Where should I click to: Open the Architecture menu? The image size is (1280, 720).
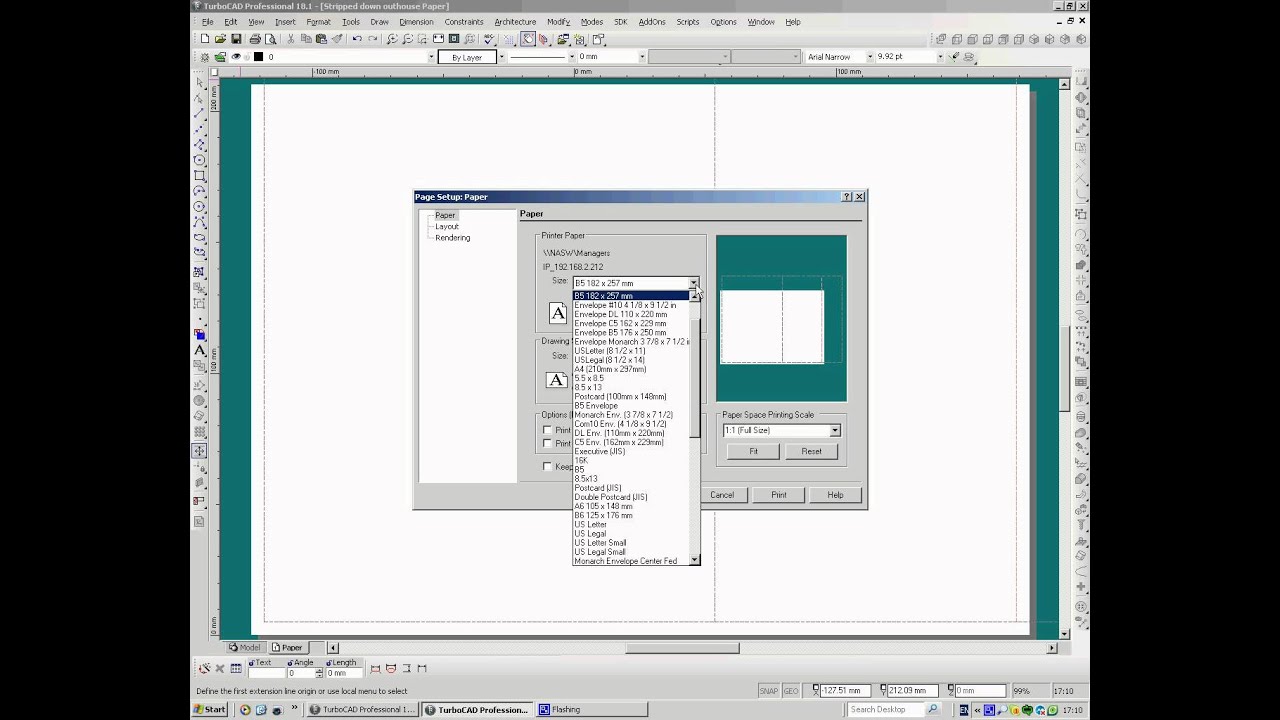point(515,21)
